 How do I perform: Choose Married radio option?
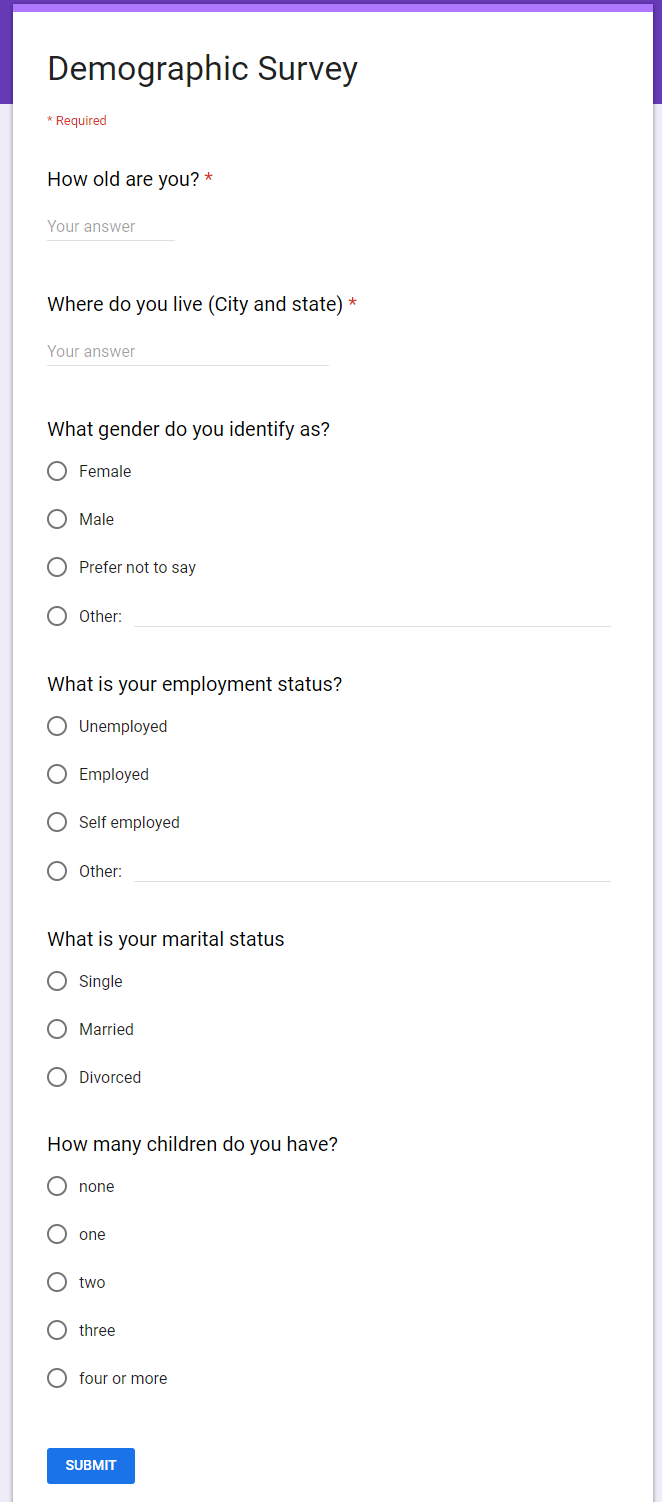click(57, 1029)
